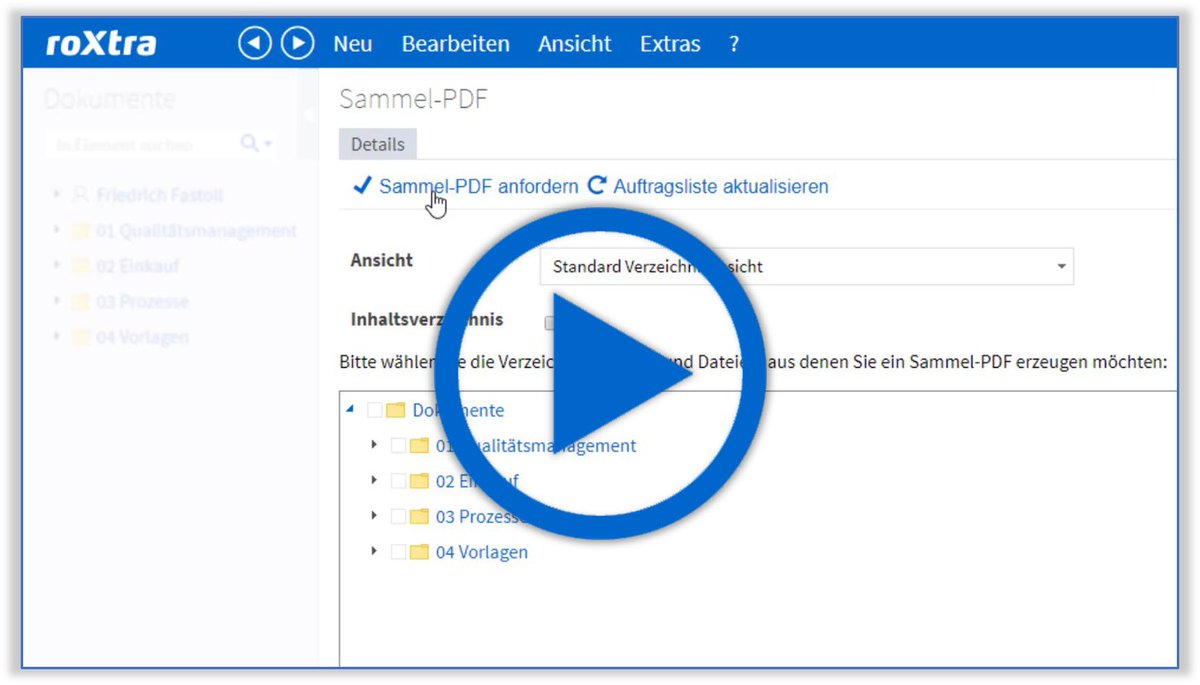Screen dimensions: 1200x685
Task: Check the 03 Prozesse tree checkbox
Action: point(398,517)
